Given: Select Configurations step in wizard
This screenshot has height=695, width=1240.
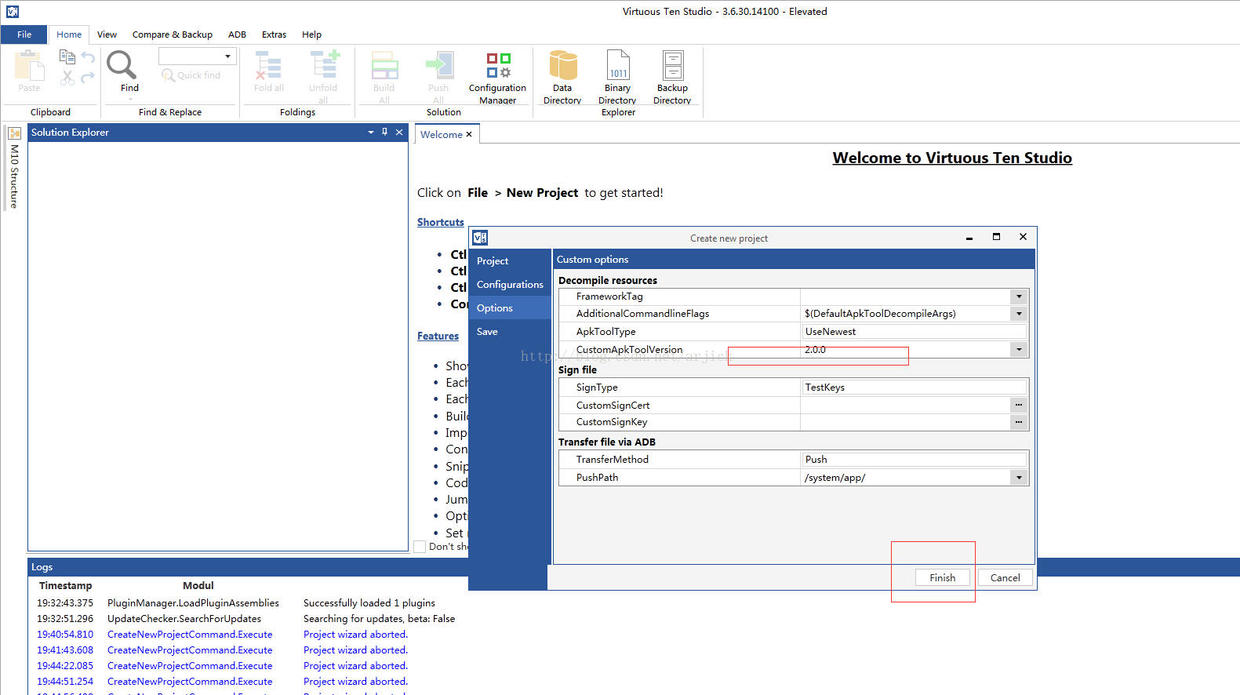Looking at the screenshot, I should (510, 284).
